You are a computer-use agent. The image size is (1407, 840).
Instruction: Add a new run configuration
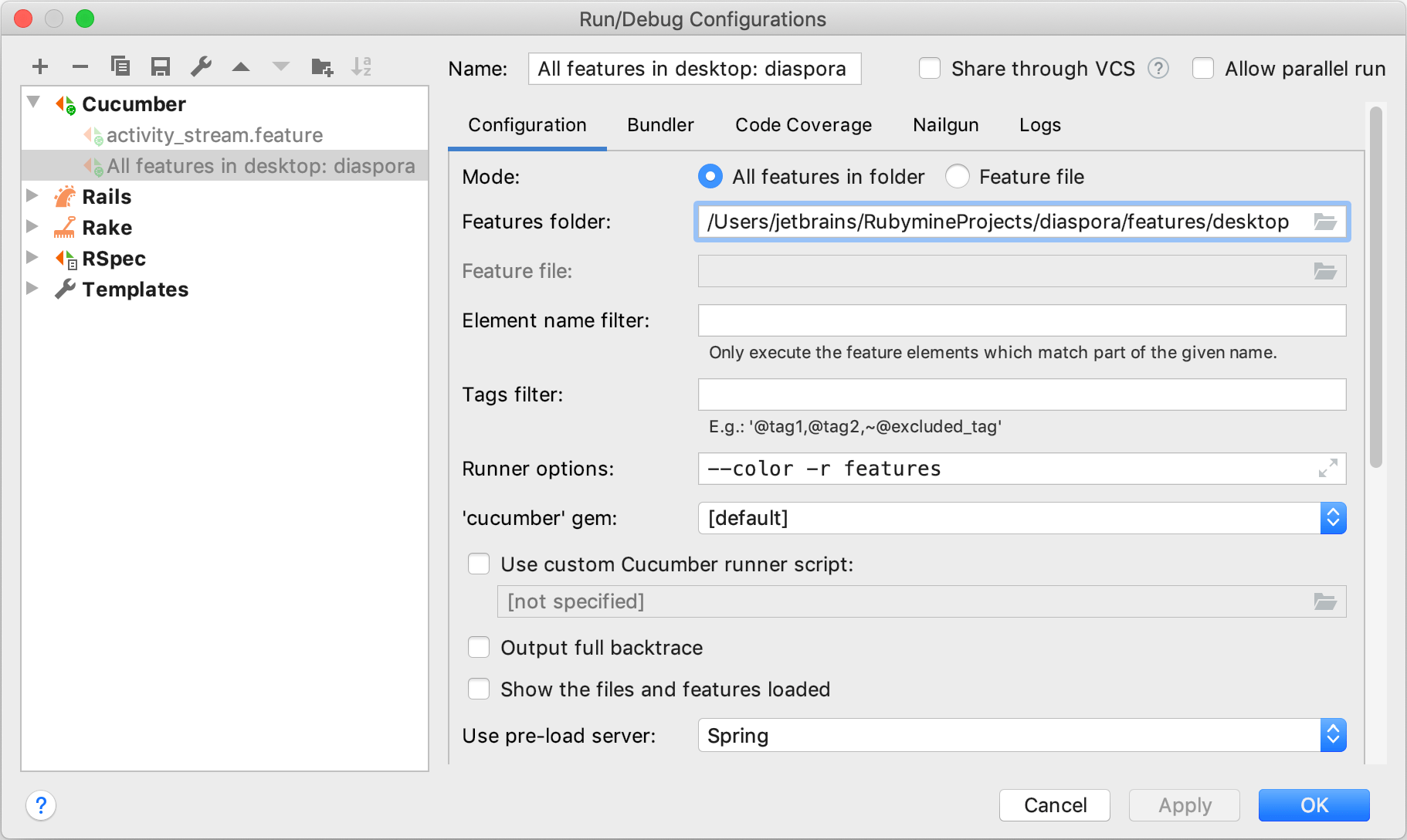(x=40, y=66)
